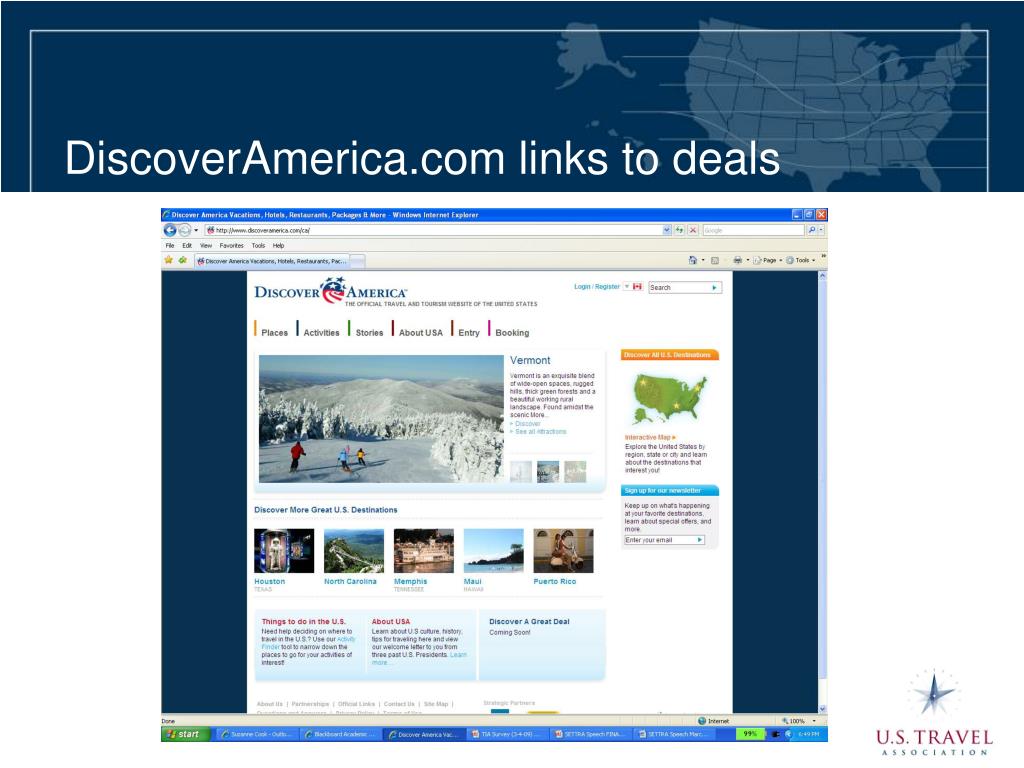Click the Site Map footer link

[436, 704]
